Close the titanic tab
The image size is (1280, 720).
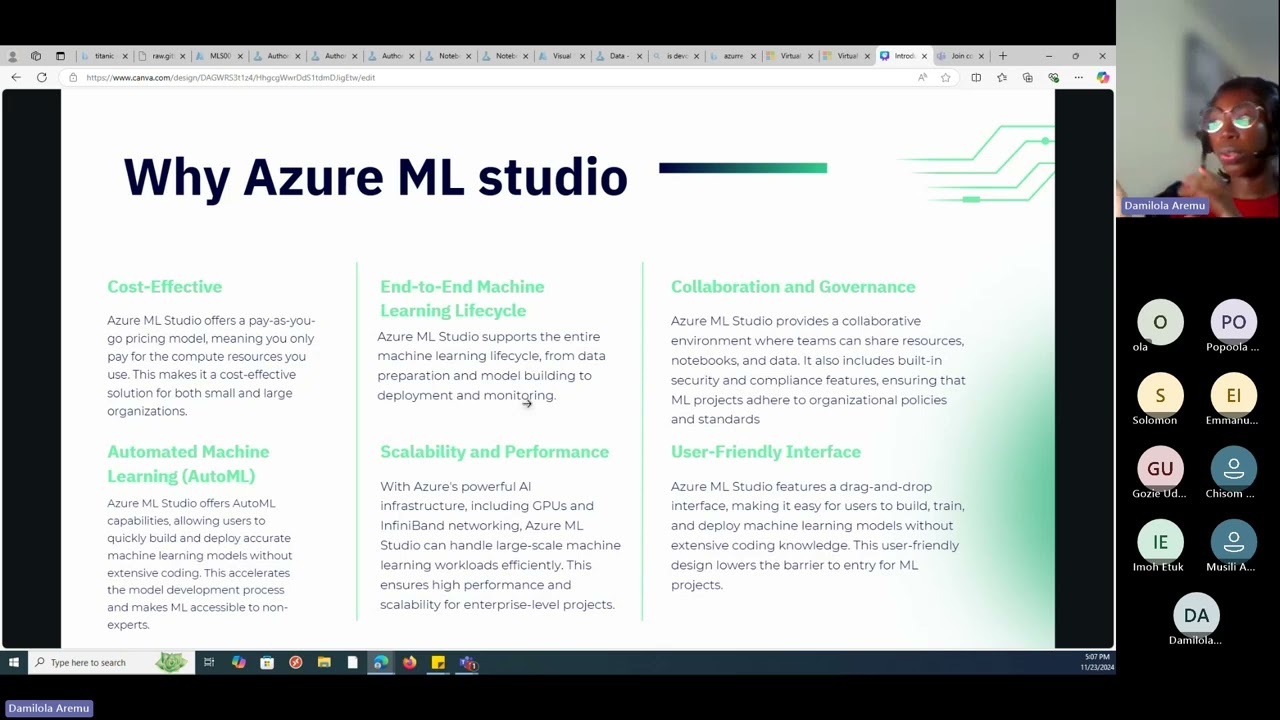pyautogui.click(x=125, y=56)
